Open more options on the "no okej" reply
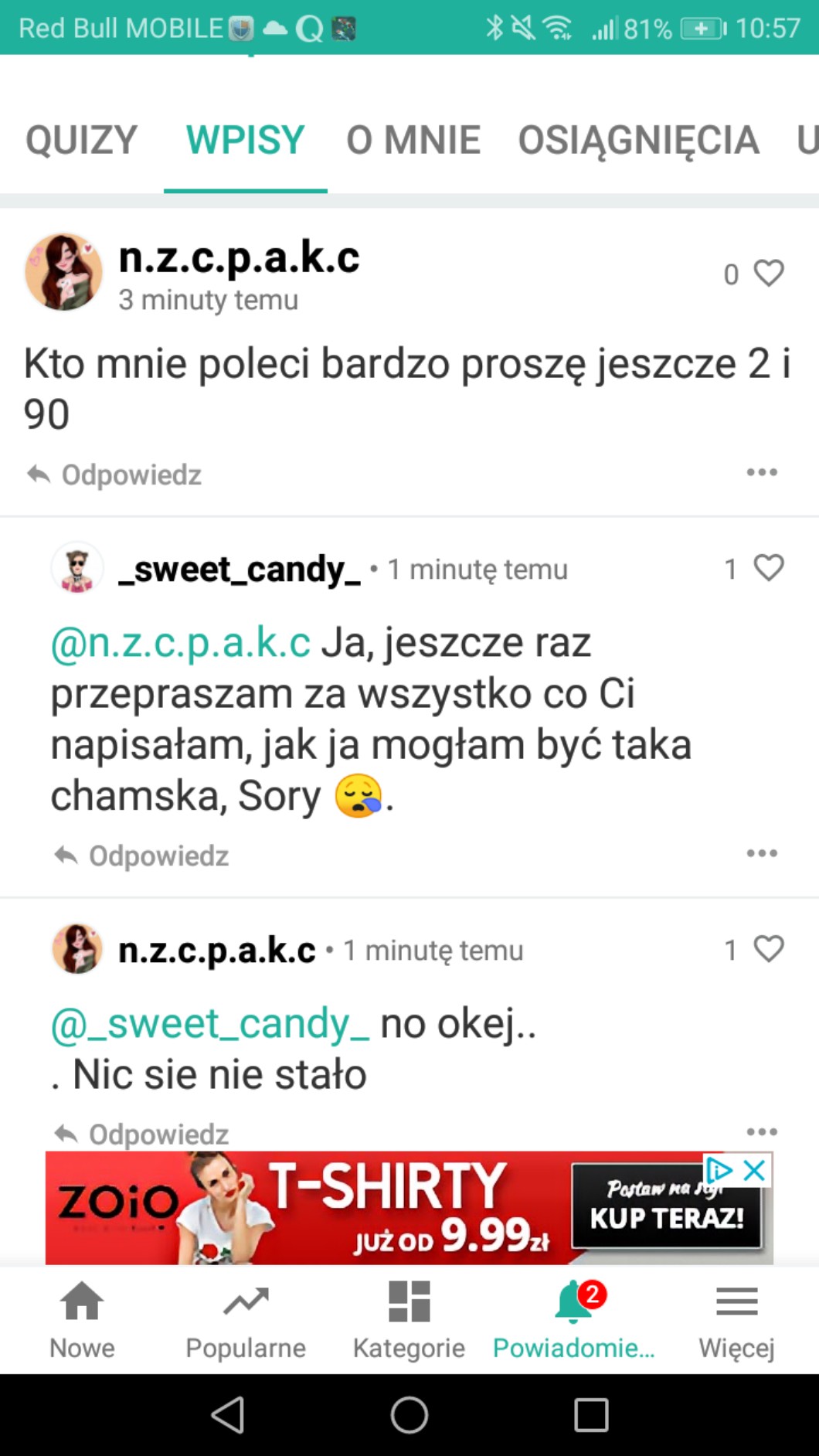The height and width of the screenshot is (1456, 819). [762, 1131]
